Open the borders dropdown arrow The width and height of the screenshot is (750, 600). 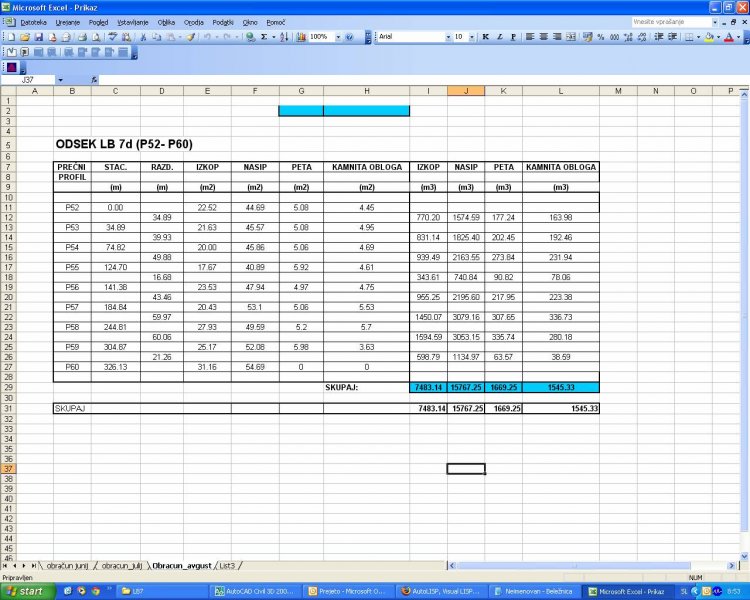point(698,37)
